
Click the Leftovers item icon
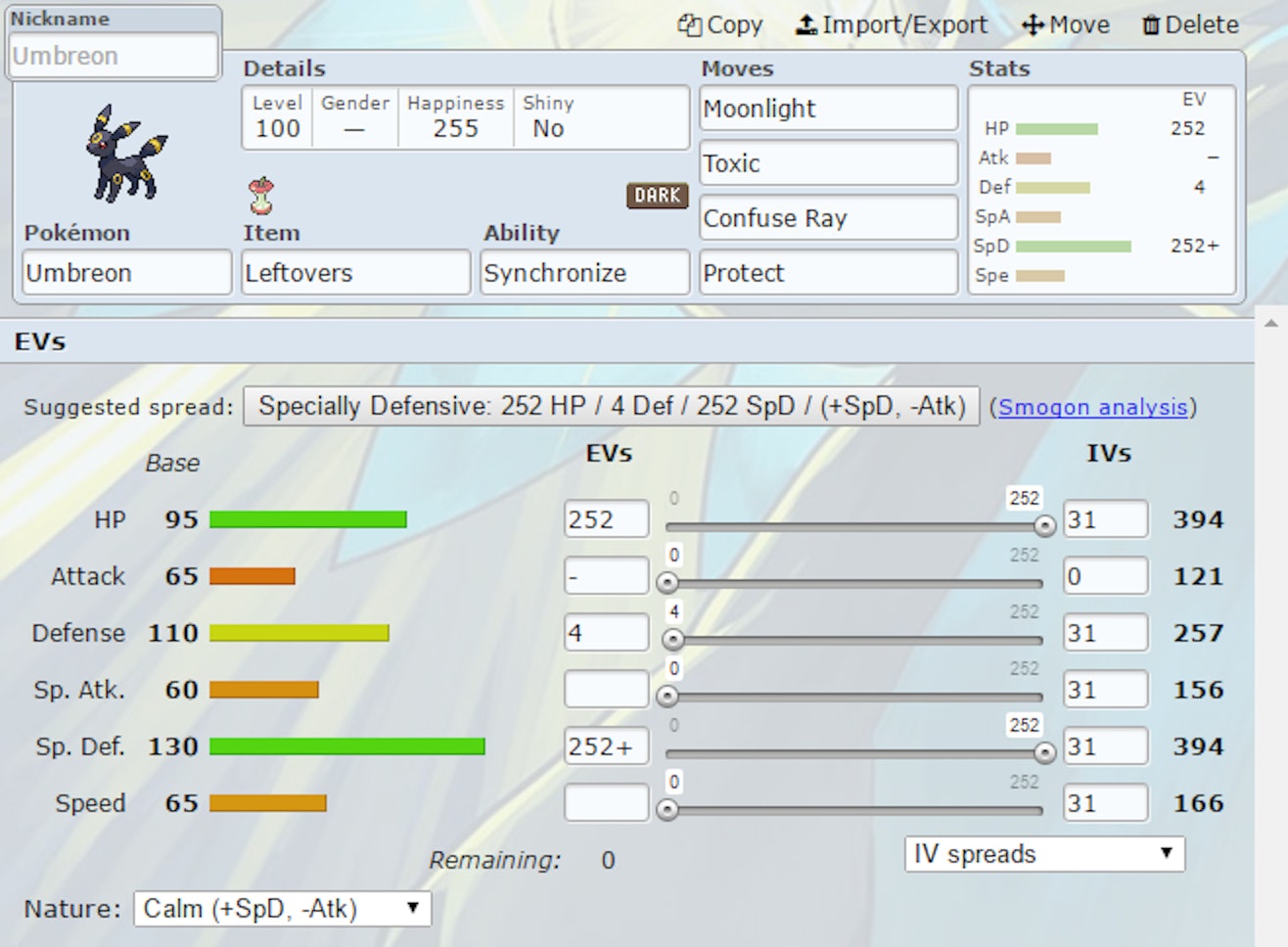(261, 196)
